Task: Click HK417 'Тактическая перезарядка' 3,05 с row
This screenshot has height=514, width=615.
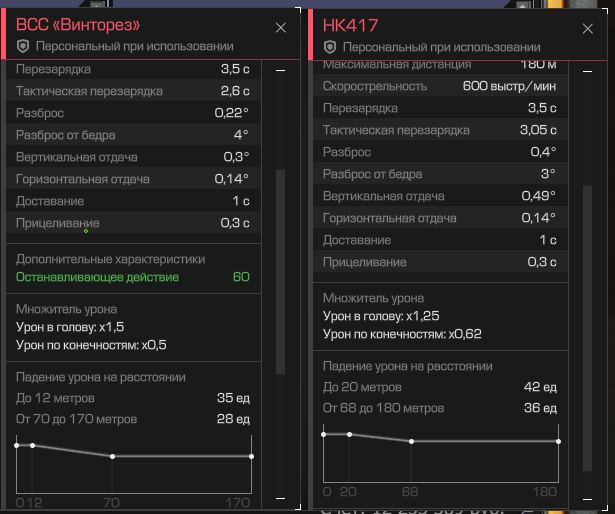Action: click(440, 130)
